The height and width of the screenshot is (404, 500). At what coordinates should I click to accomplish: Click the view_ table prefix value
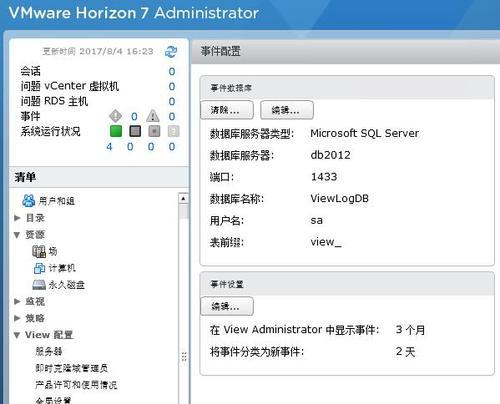coord(326,242)
